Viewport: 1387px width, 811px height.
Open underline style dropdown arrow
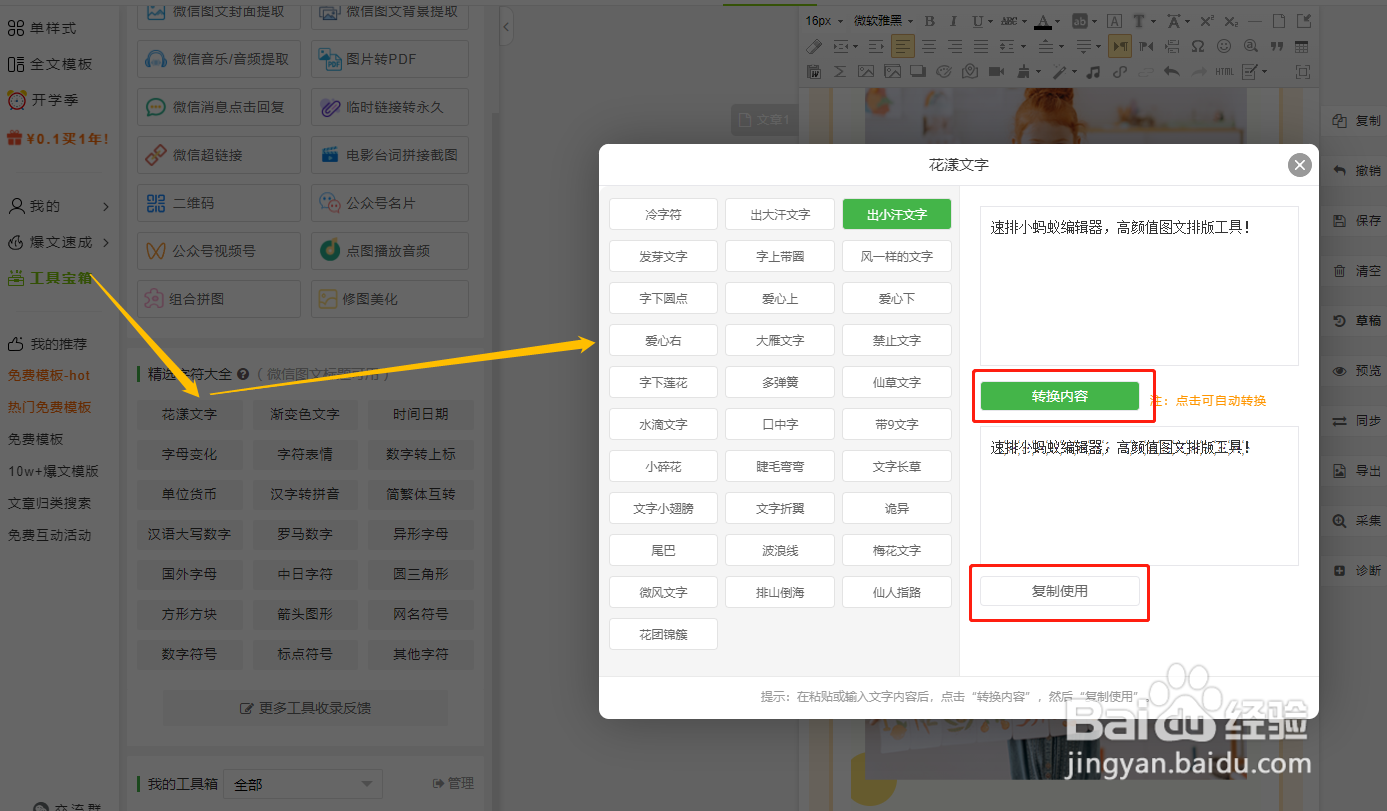pos(990,21)
